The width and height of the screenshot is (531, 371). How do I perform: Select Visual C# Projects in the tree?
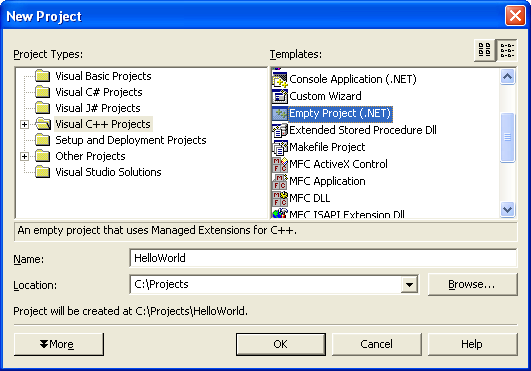click(x=99, y=92)
